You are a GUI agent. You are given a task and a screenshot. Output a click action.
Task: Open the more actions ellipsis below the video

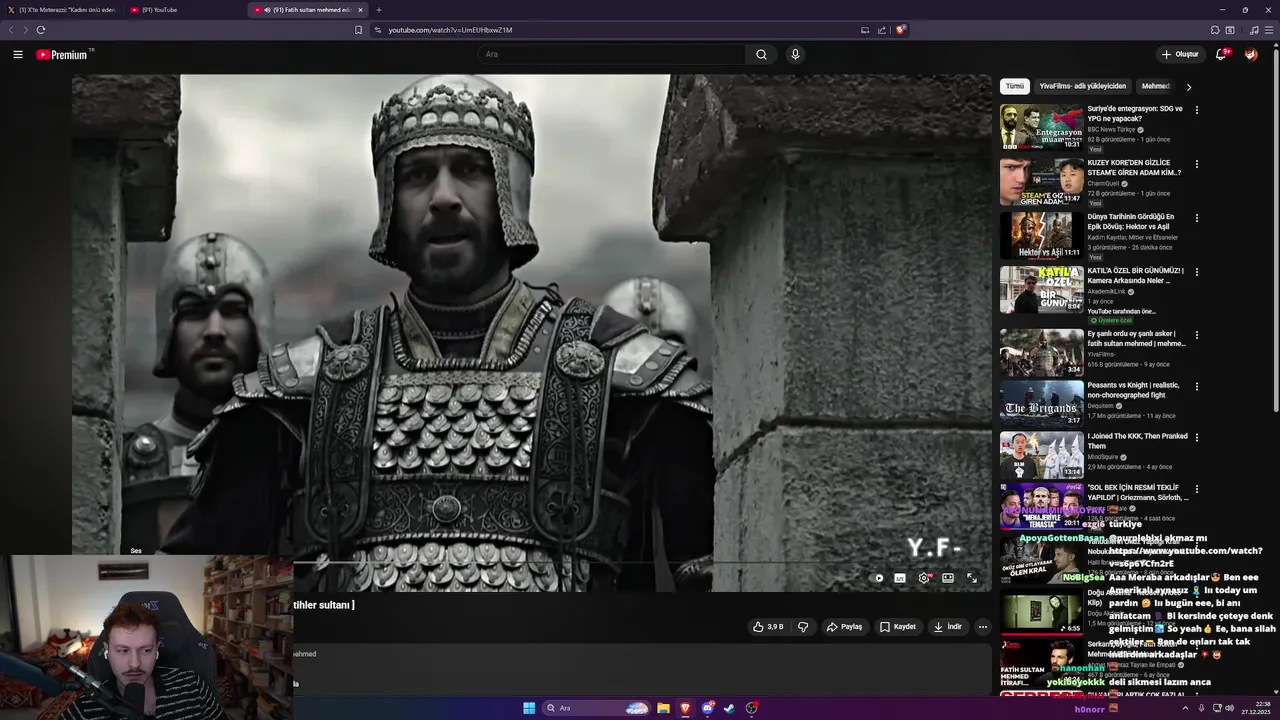(x=983, y=627)
